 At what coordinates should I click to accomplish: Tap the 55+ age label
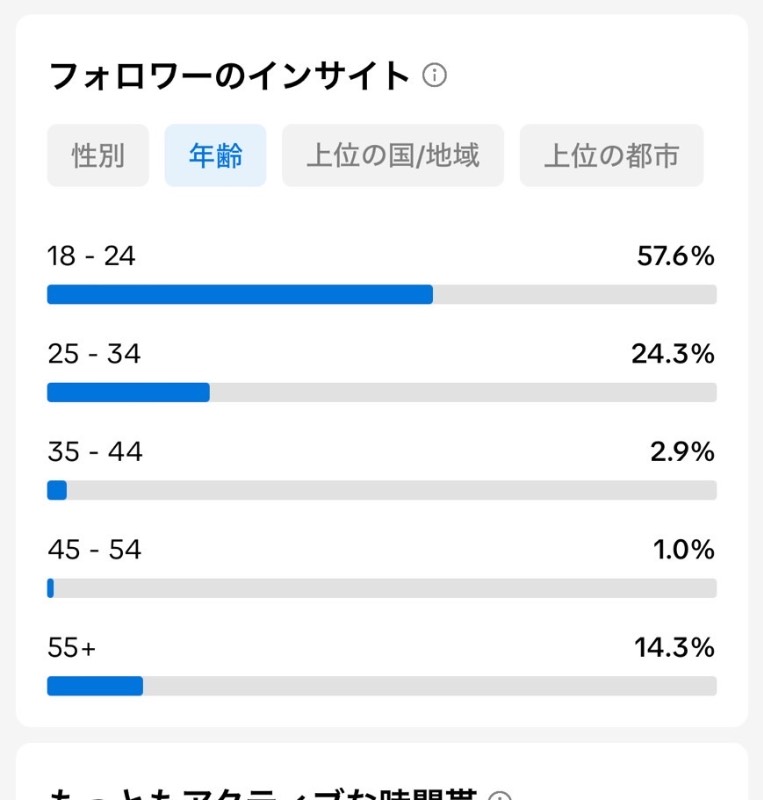pos(71,647)
